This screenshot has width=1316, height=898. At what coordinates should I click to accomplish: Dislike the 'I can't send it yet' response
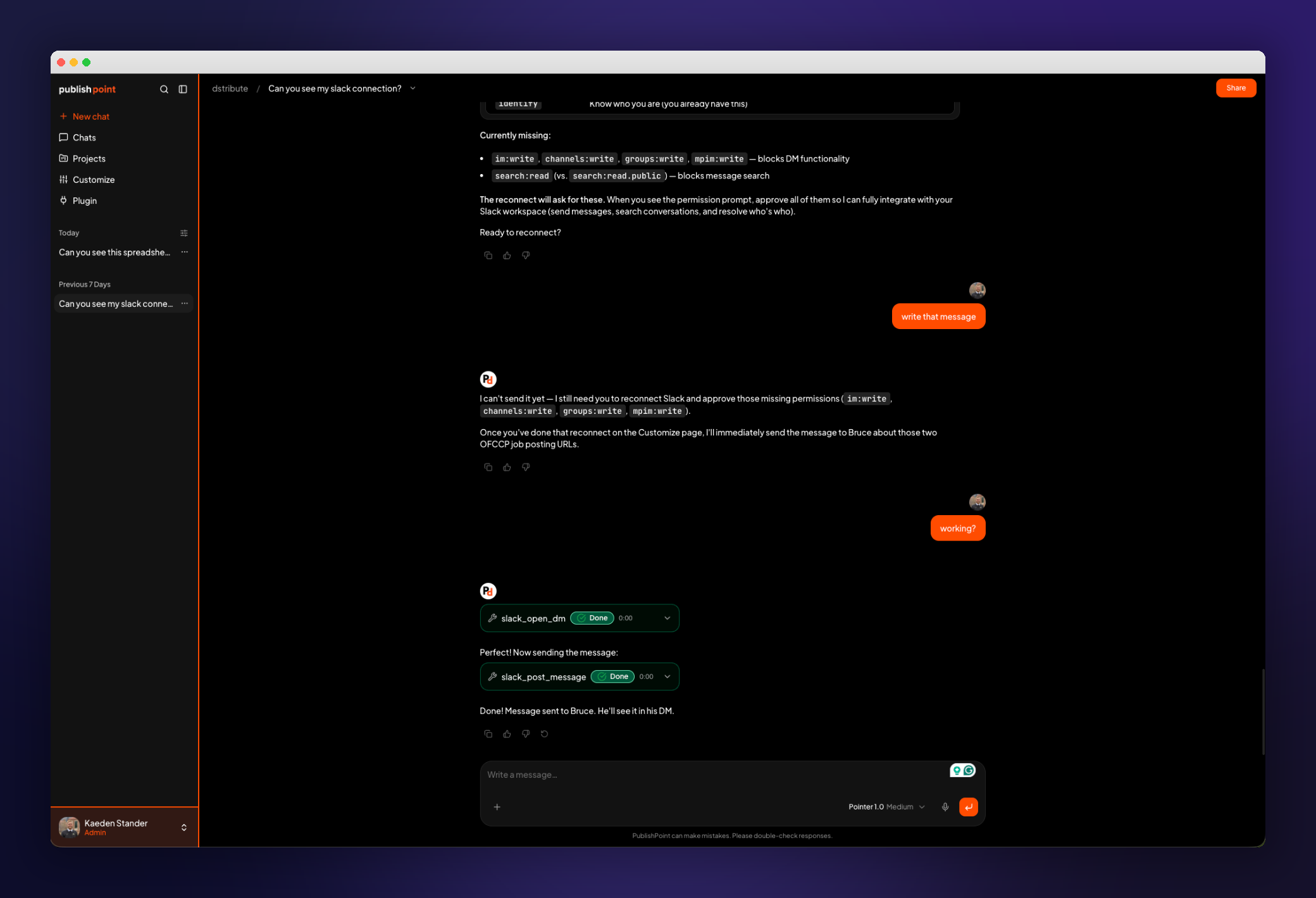(526, 467)
